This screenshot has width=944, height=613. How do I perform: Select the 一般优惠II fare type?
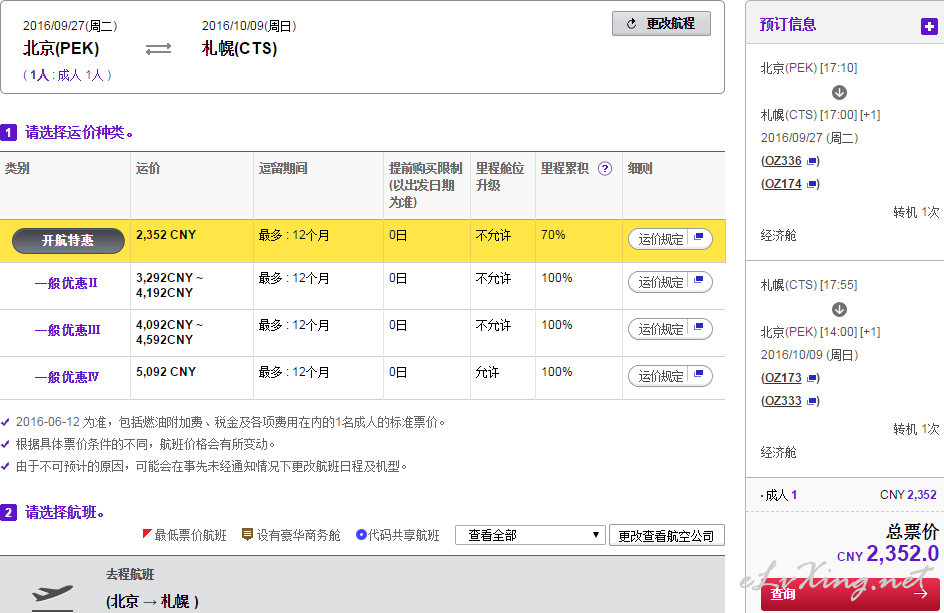point(66,283)
